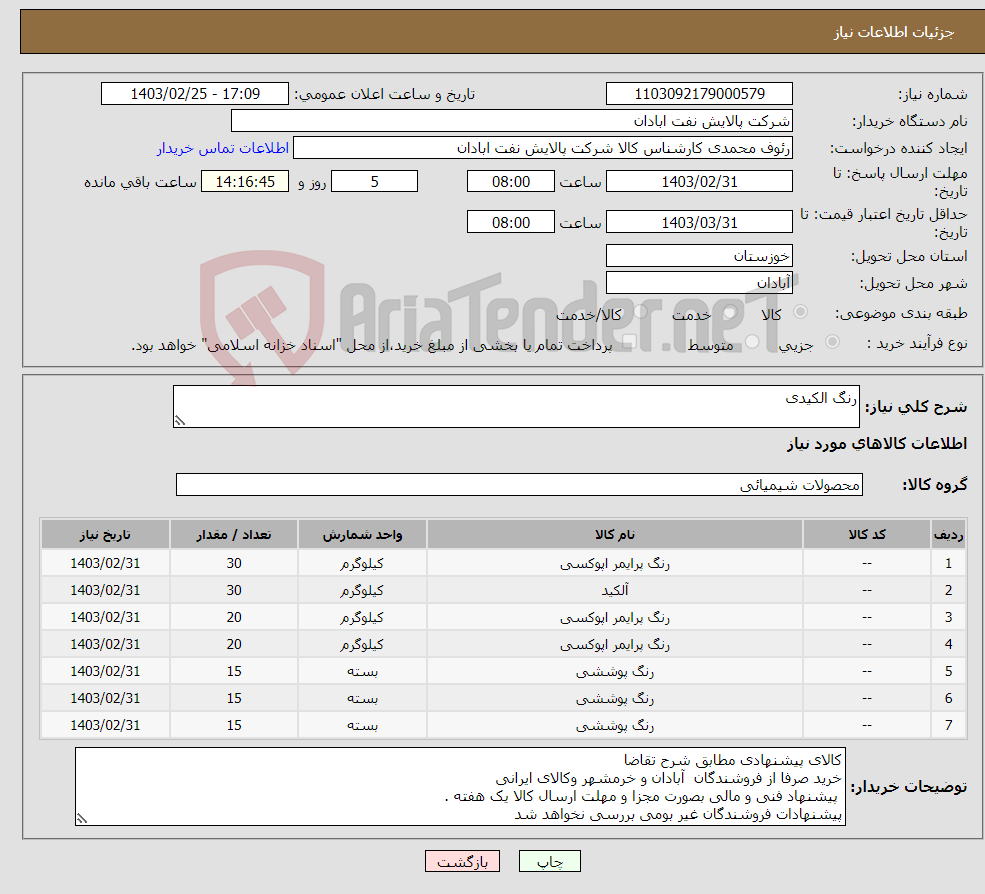
Task: Select the آلکید item in row 2
Action: click(615, 591)
